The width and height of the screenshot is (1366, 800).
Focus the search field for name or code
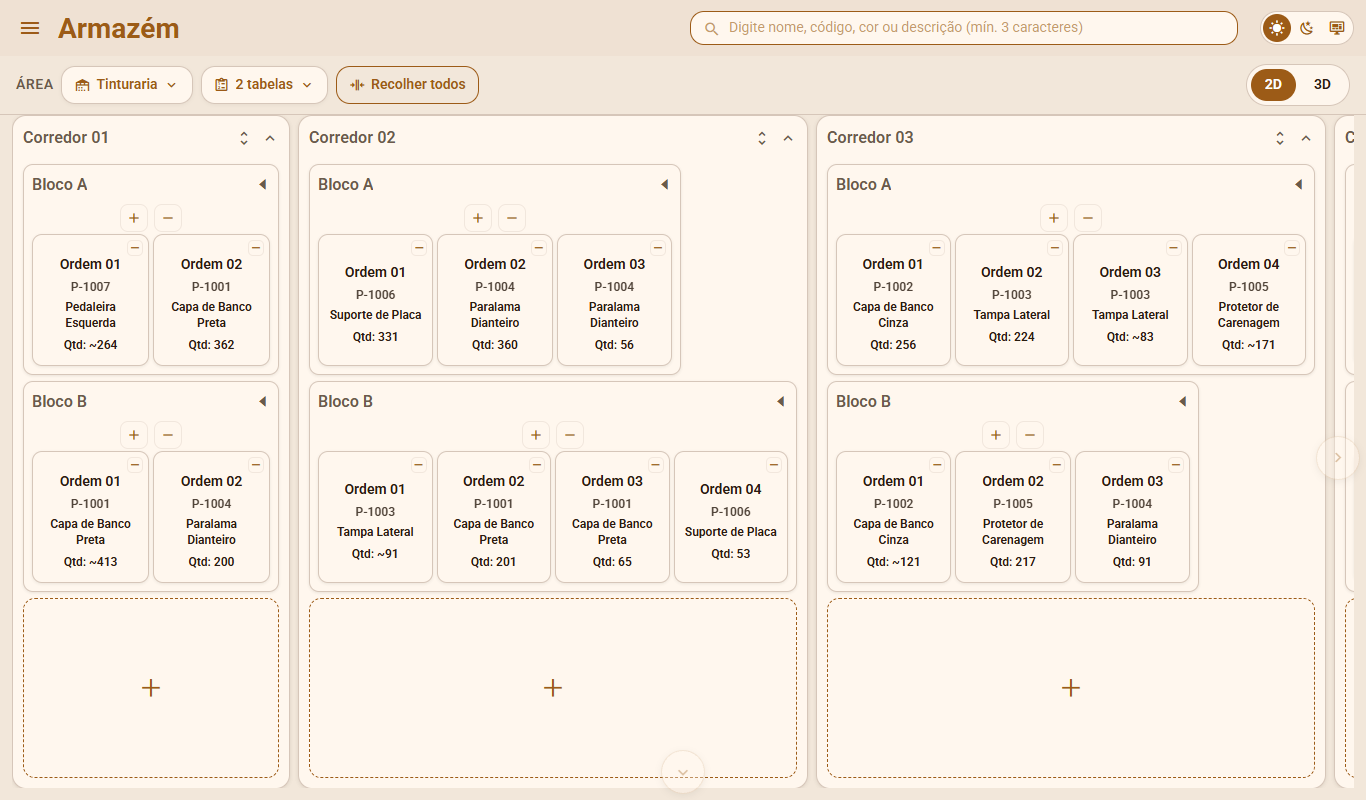tap(964, 28)
